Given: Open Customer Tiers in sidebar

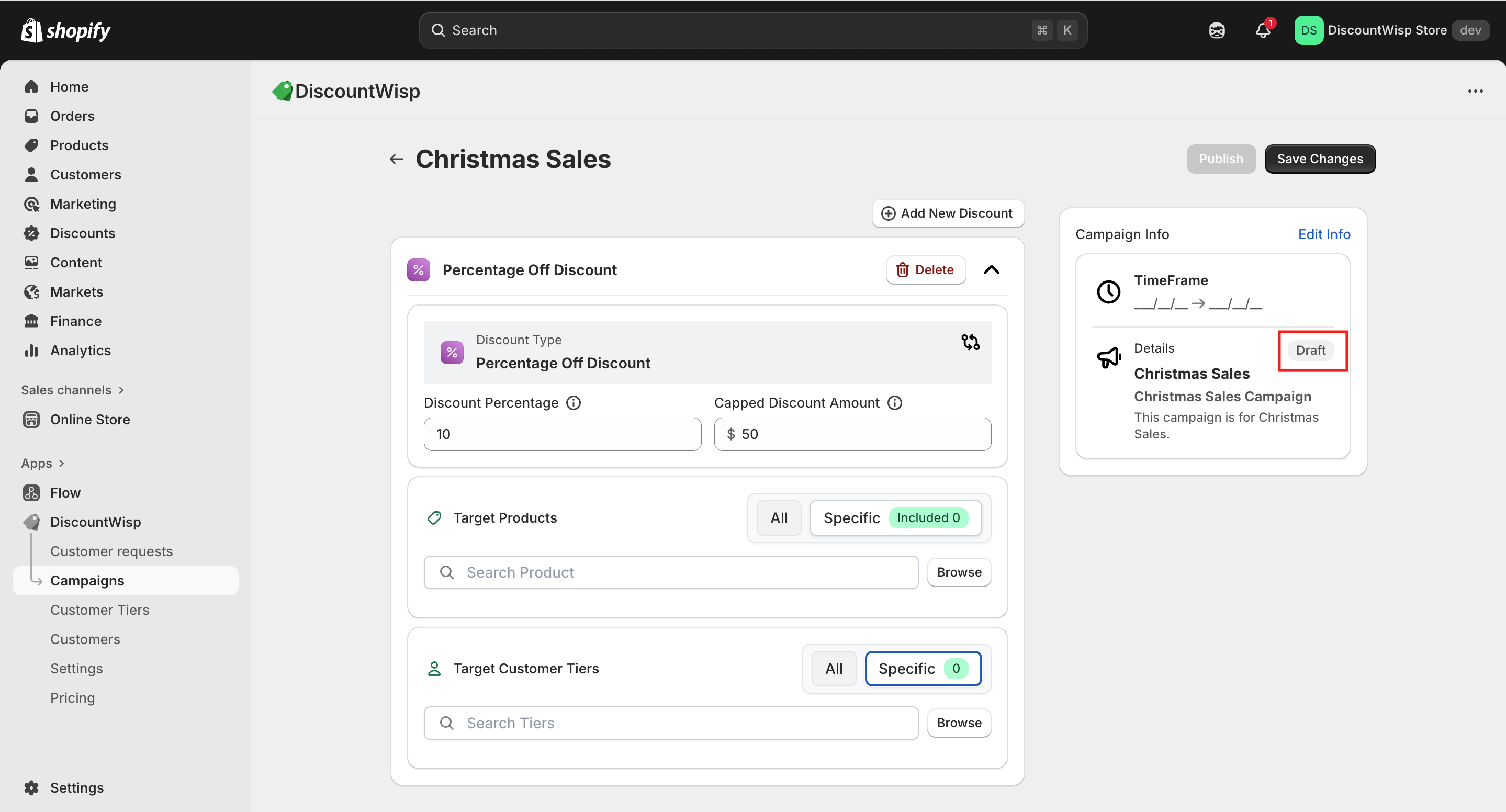Looking at the screenshot, I should [99, 610].
